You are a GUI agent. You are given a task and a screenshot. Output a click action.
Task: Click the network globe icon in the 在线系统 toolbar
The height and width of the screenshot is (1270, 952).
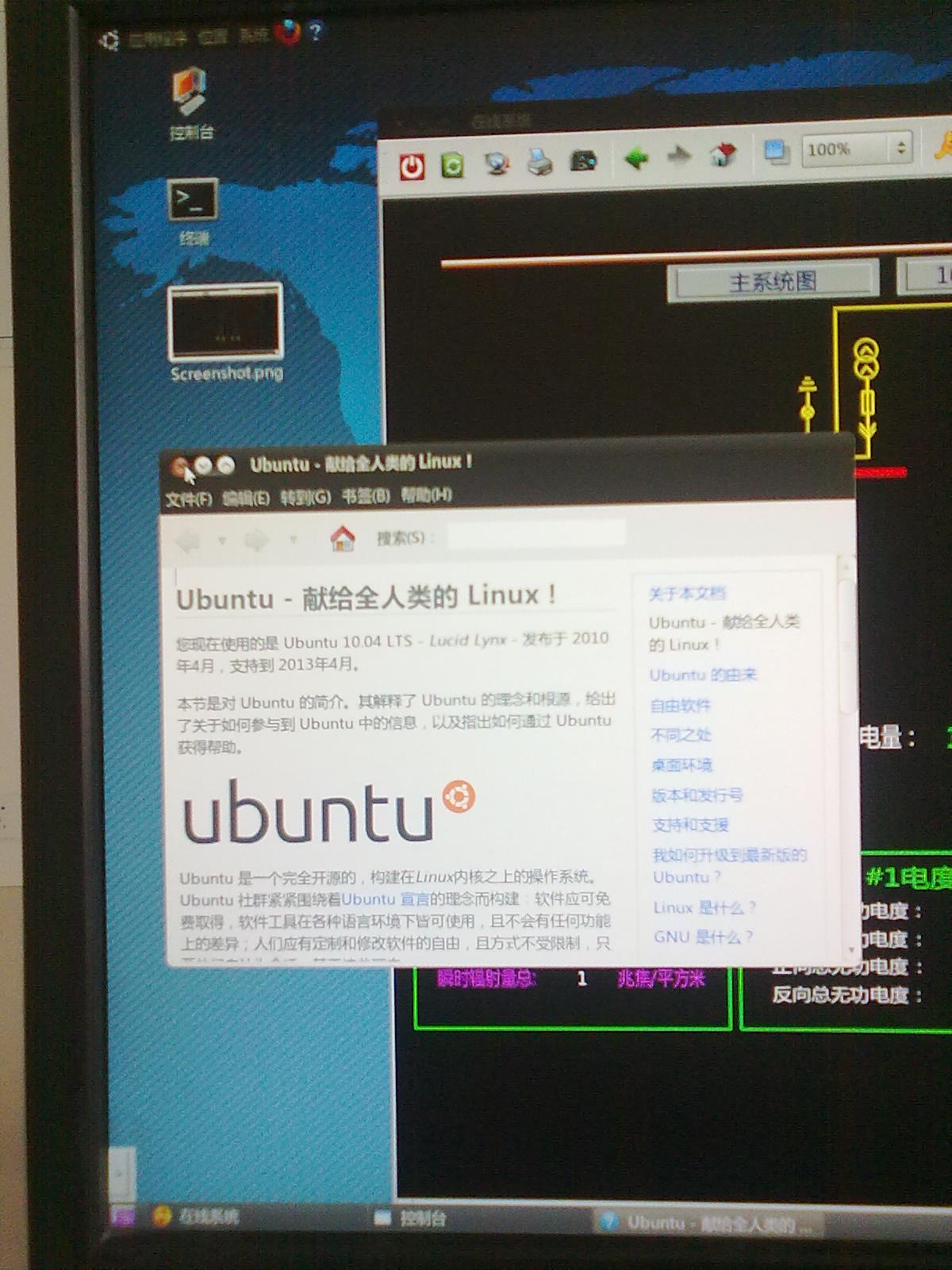[x=497, y=163]
